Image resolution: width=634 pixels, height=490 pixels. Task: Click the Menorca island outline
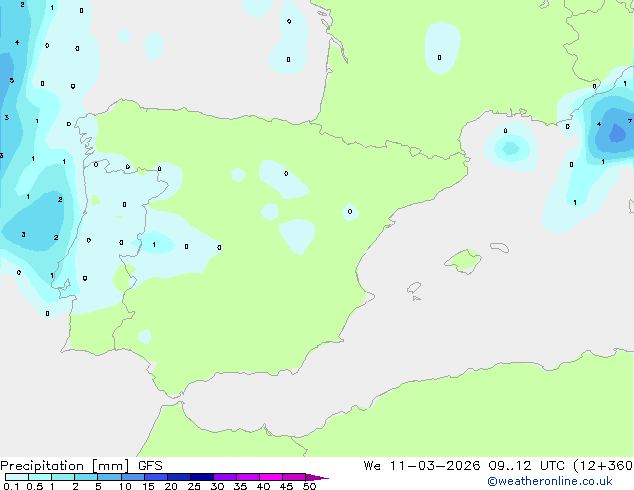[500, 247]
